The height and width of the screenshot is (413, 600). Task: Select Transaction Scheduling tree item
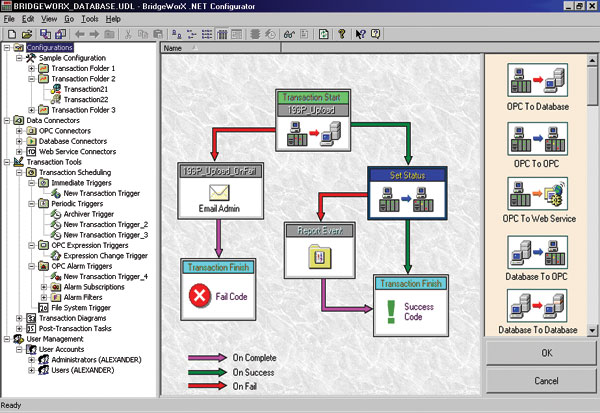tap(75, 172)
